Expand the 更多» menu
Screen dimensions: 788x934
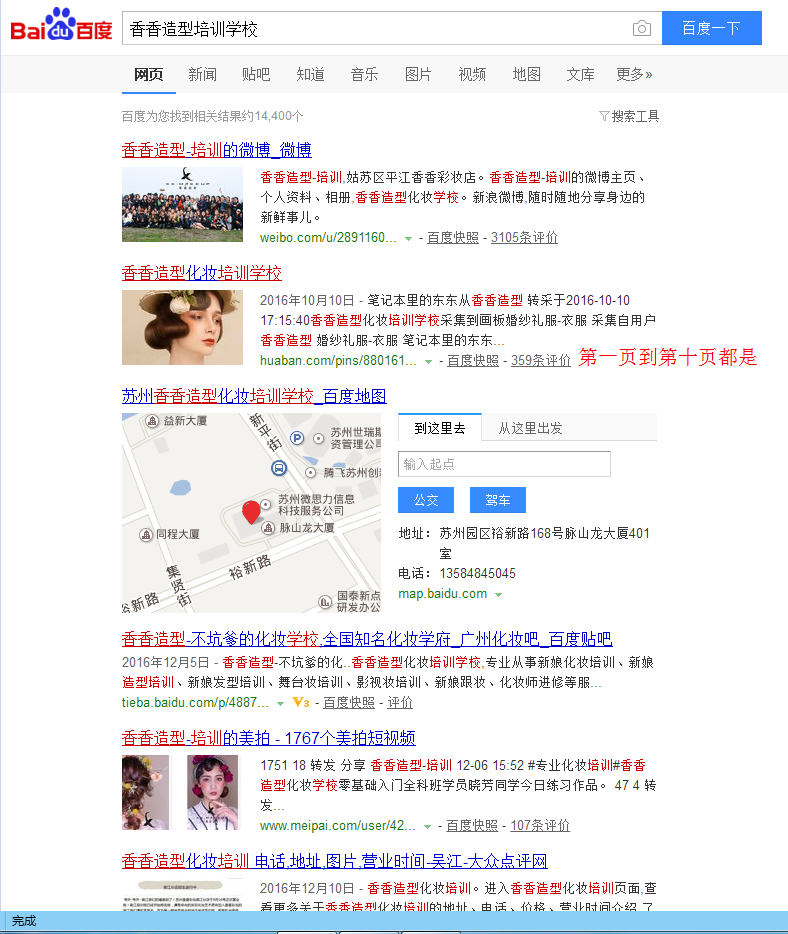point(634,74)
